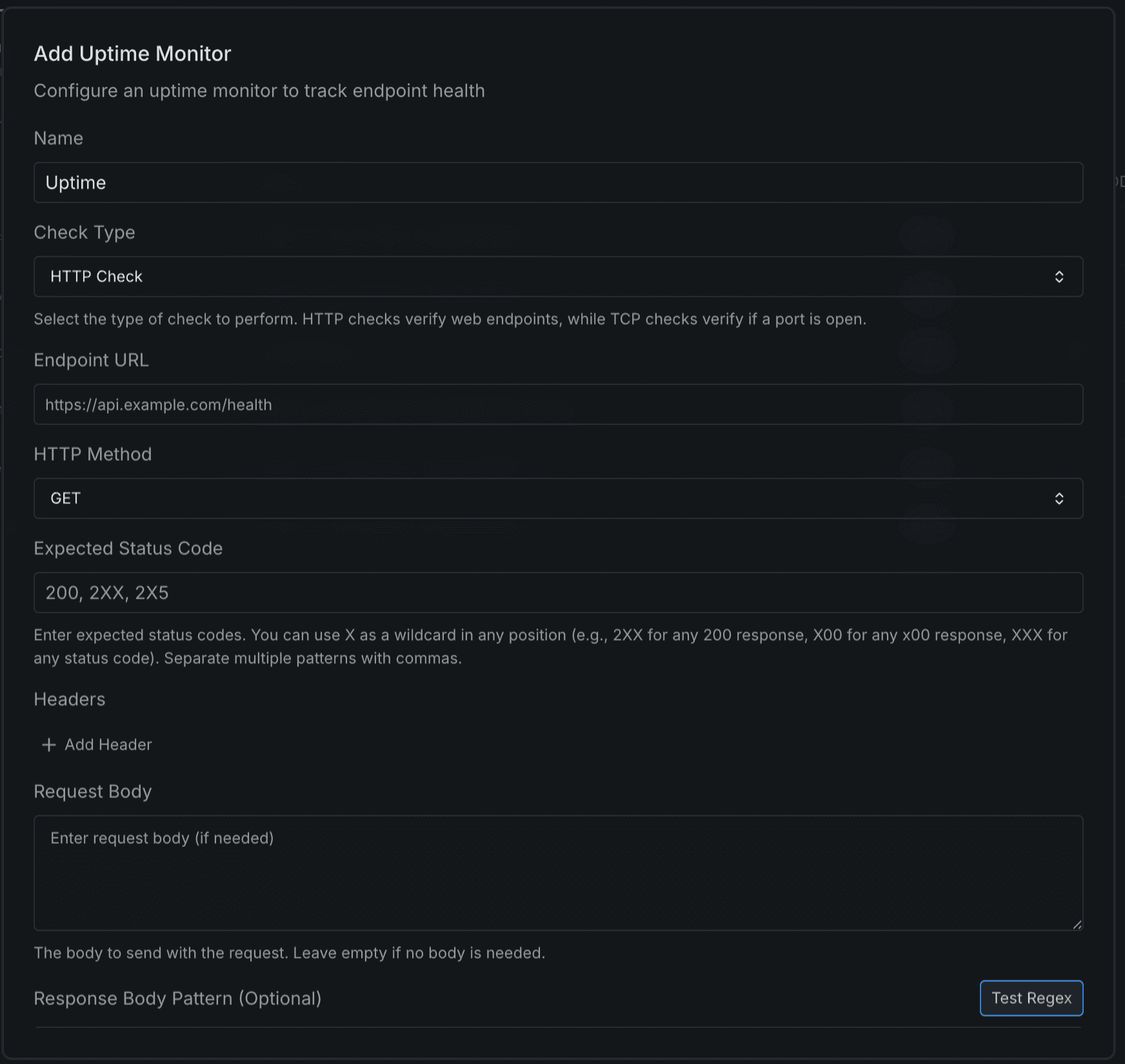The image size is (1125, 1064).
Task: Click the Test Regex button
Action: click(1031, 998)
